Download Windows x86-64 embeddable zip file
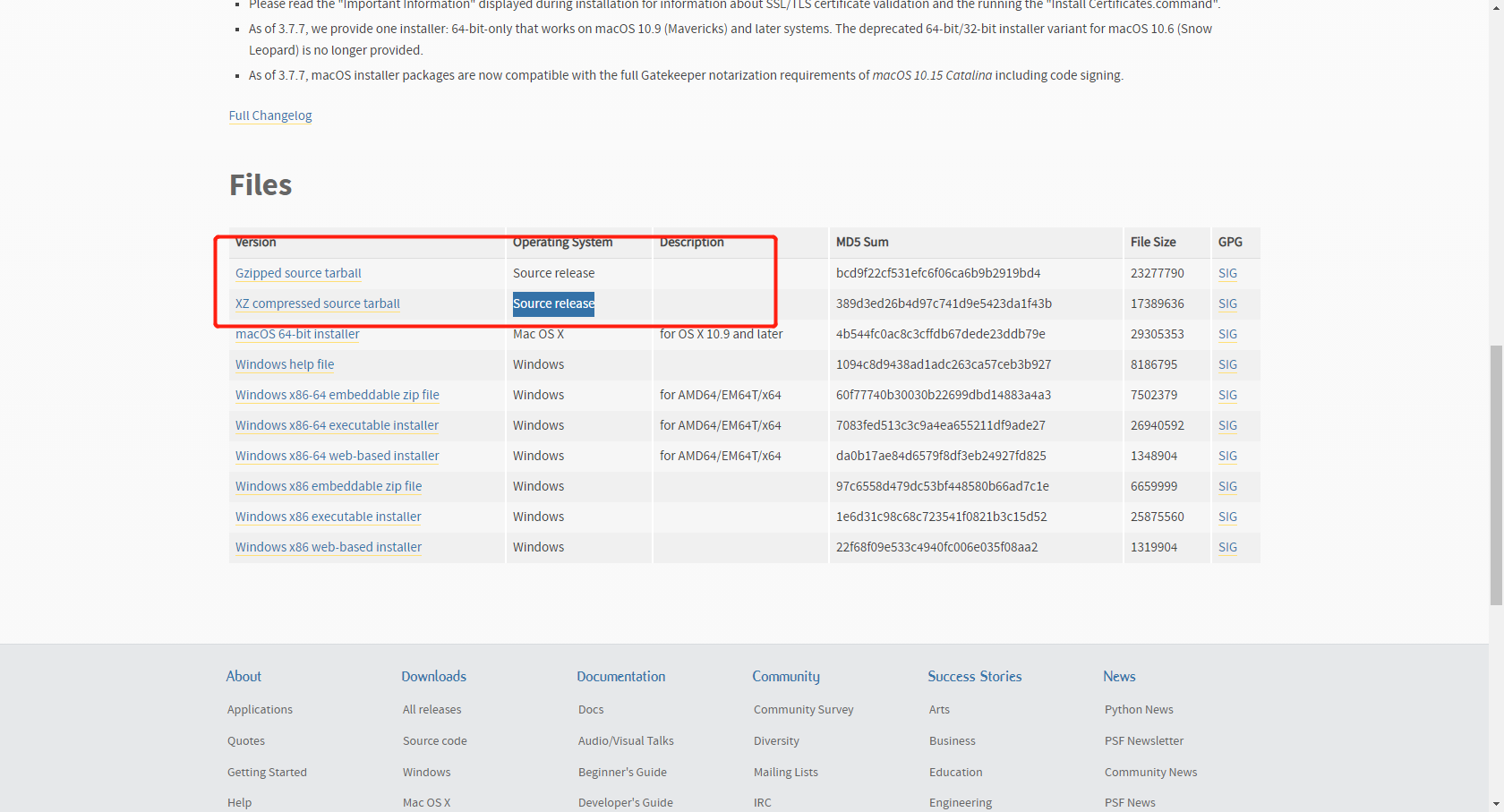The image size is (1504, 812). click(x=338, y=395)
